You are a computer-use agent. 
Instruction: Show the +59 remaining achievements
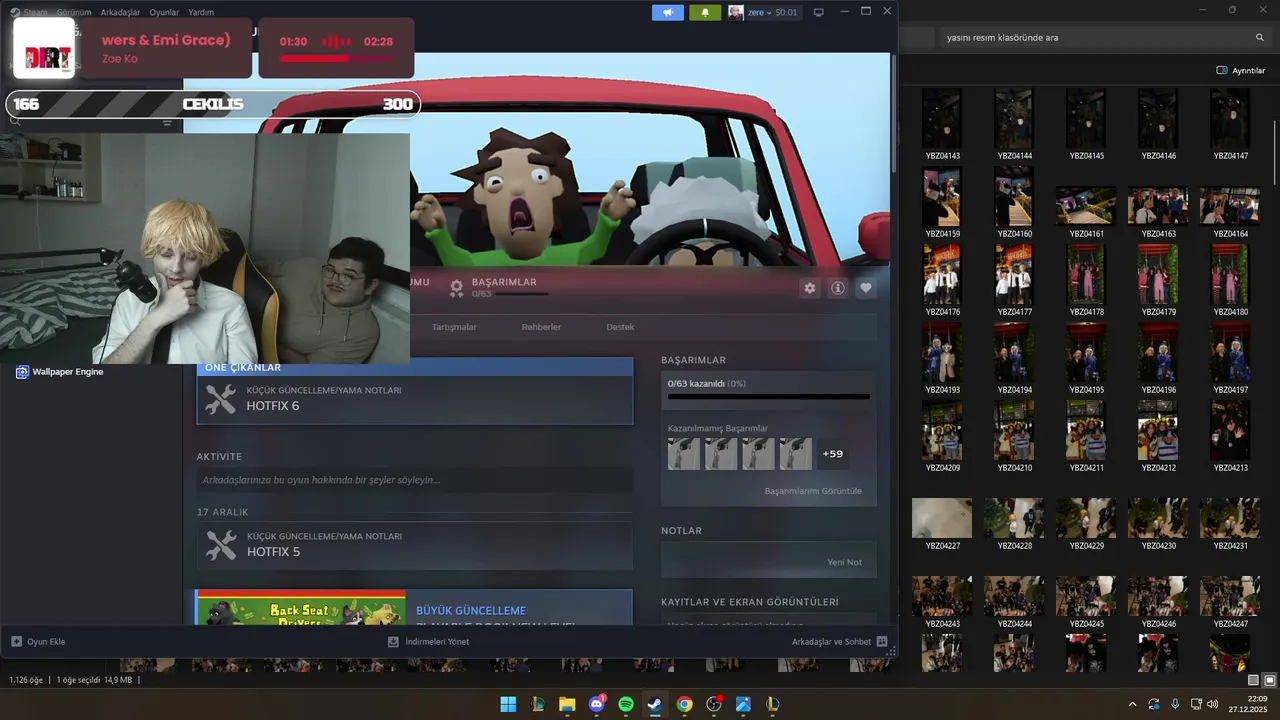point(833,454)
